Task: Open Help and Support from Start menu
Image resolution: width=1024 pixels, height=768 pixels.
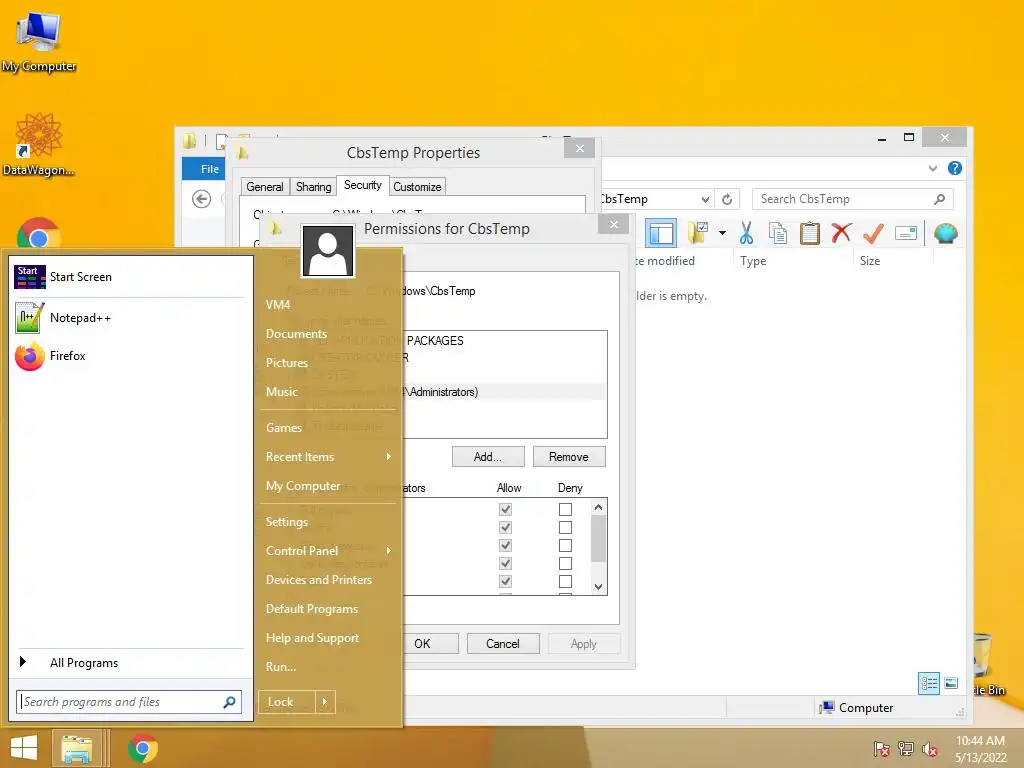Action: coord(312,637)
